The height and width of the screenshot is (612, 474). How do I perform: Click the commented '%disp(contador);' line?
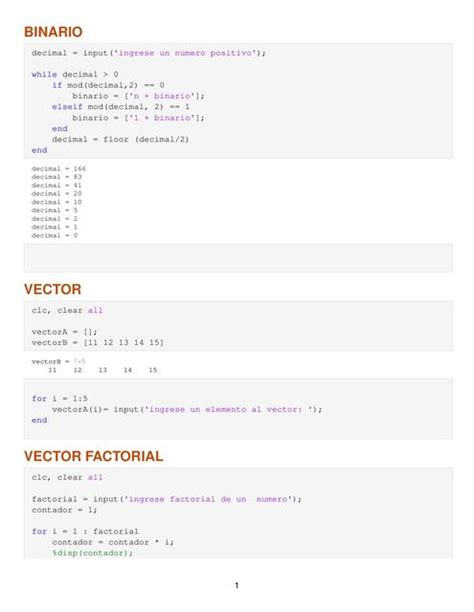tap(93, 553)
